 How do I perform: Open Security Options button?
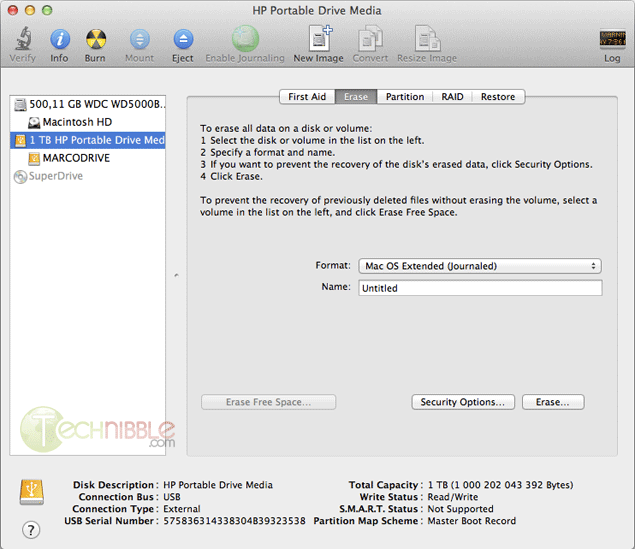point(463,402)
